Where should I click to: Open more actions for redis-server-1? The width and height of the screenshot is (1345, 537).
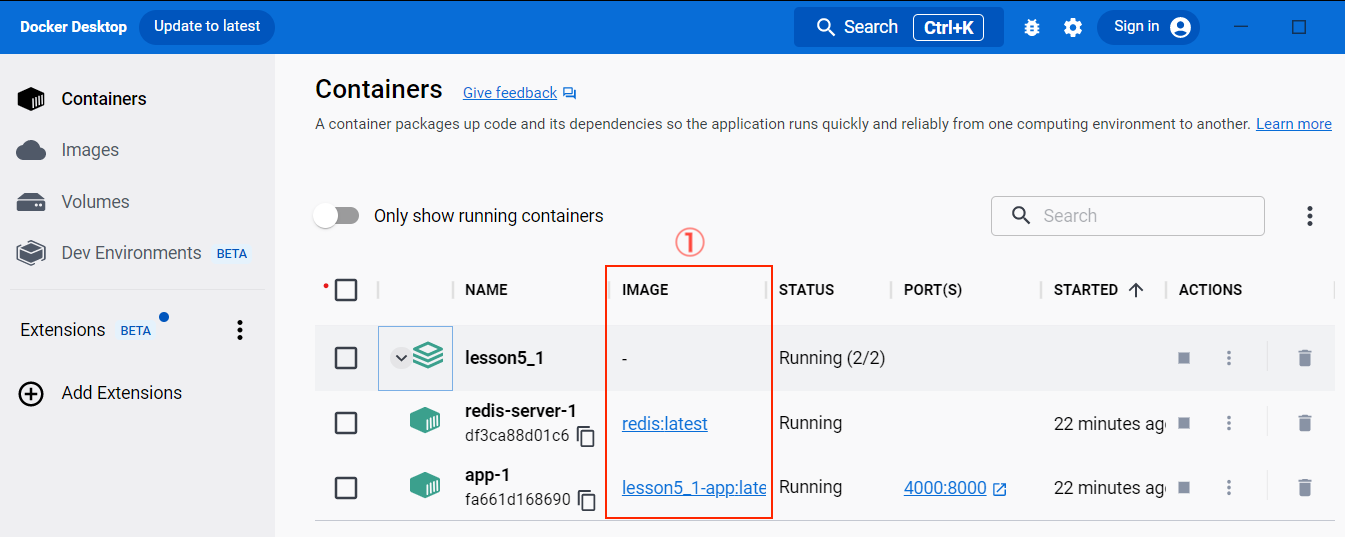pyautogui.click(x=1229, y=423)
